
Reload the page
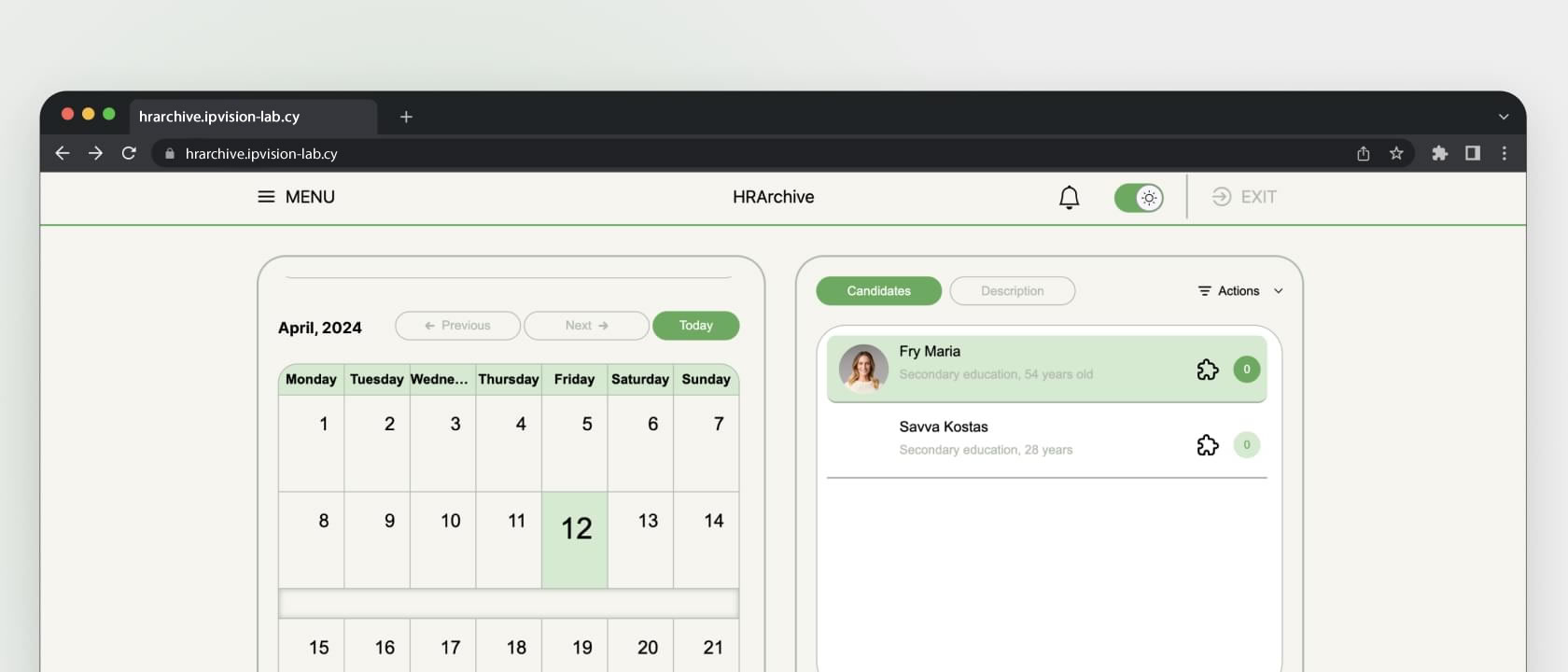[x=129, y=153]
